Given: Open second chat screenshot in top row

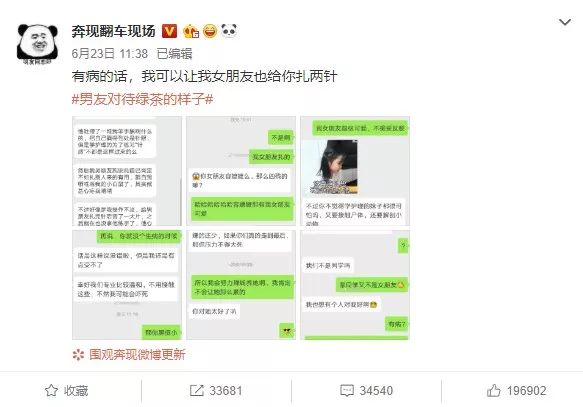Looking at the screenshot, I should 241,171.
